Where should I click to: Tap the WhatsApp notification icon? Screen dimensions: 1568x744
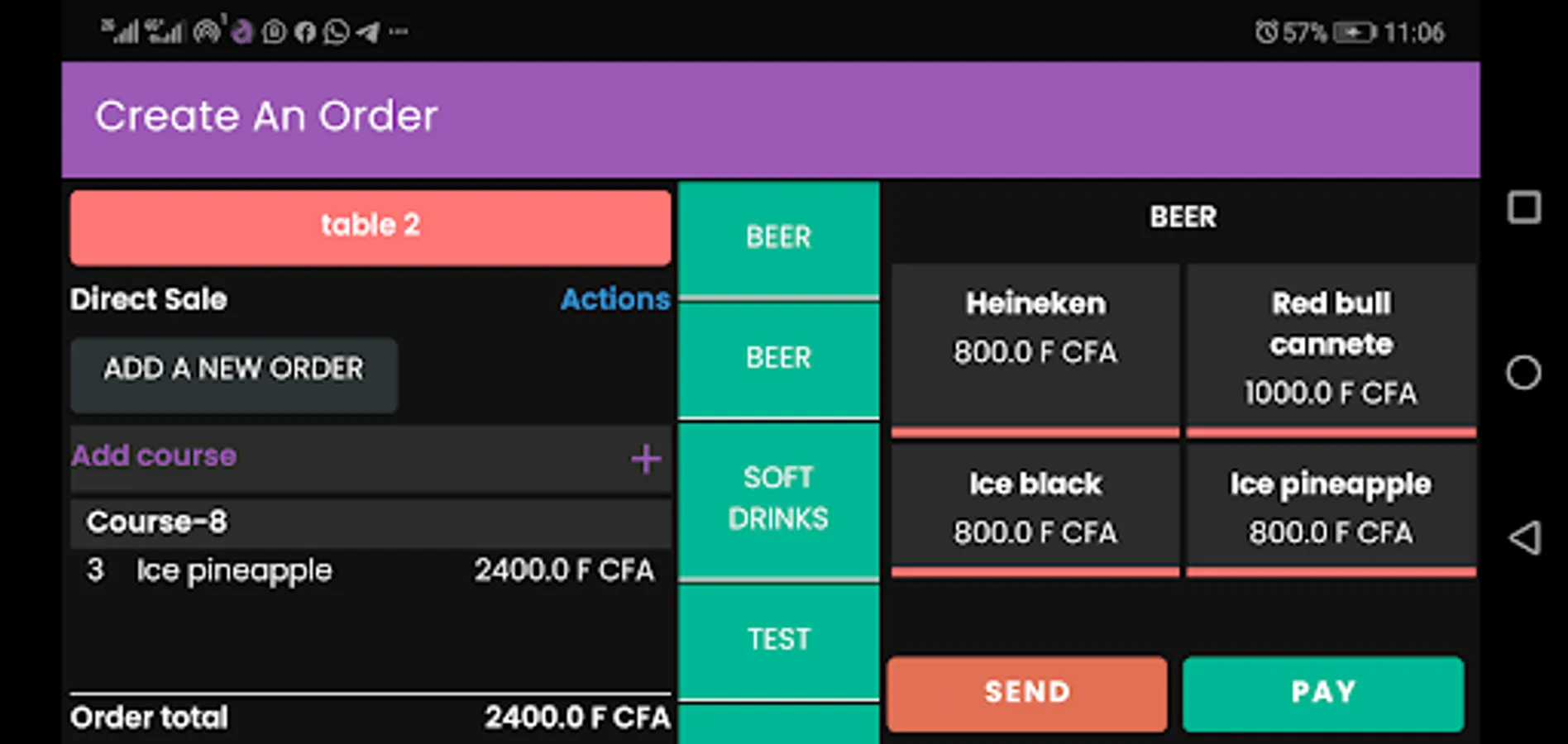(x=336, y=32)
